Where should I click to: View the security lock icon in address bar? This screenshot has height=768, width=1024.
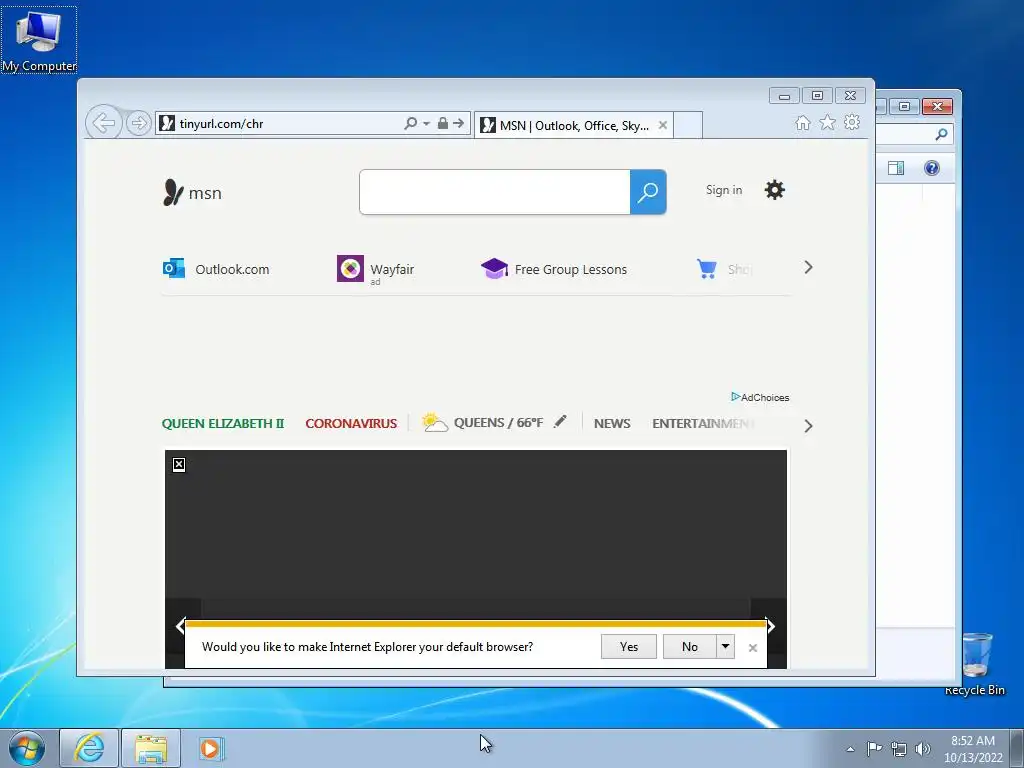443,123
